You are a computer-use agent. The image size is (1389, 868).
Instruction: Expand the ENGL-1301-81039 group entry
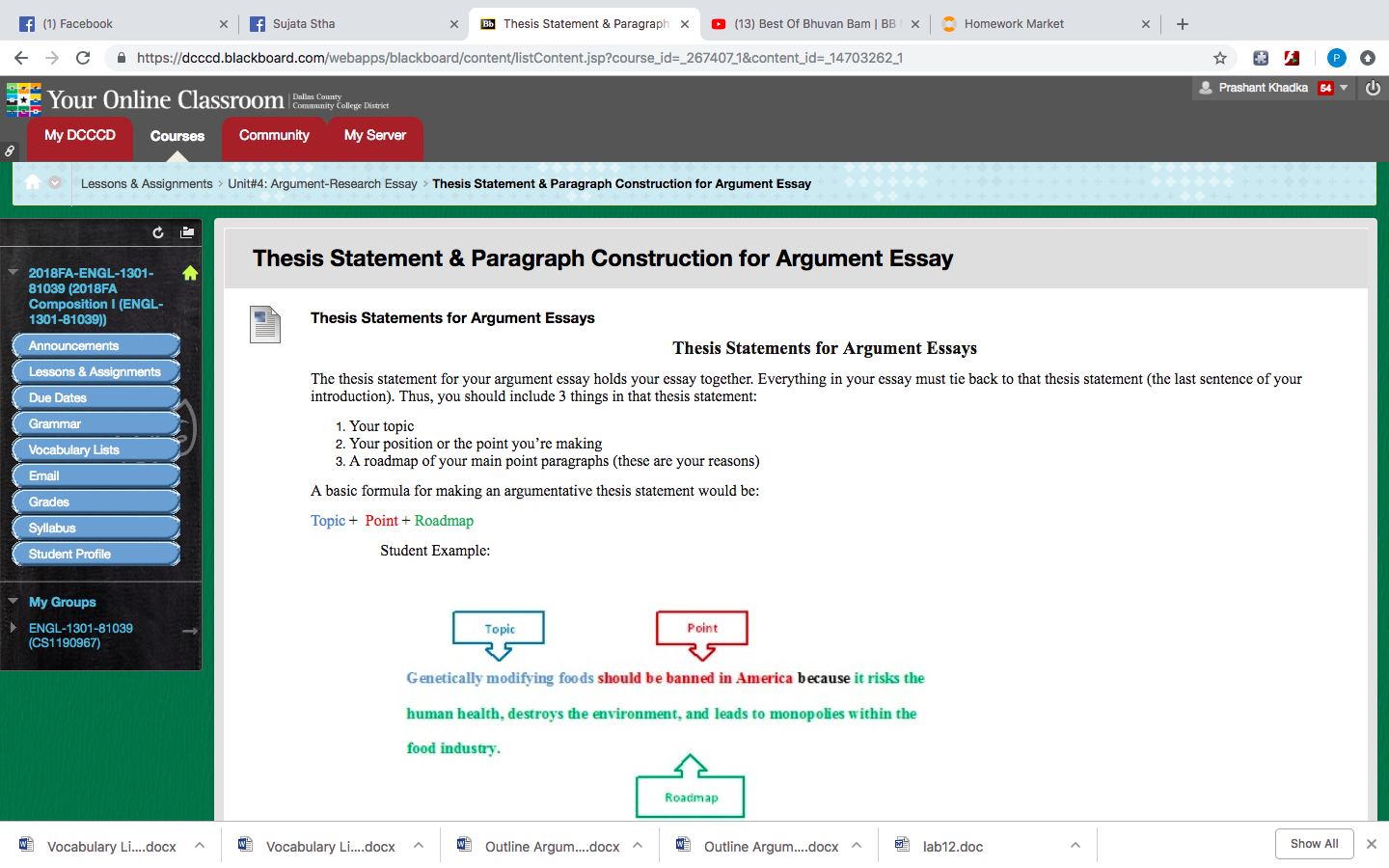[13, 628]
